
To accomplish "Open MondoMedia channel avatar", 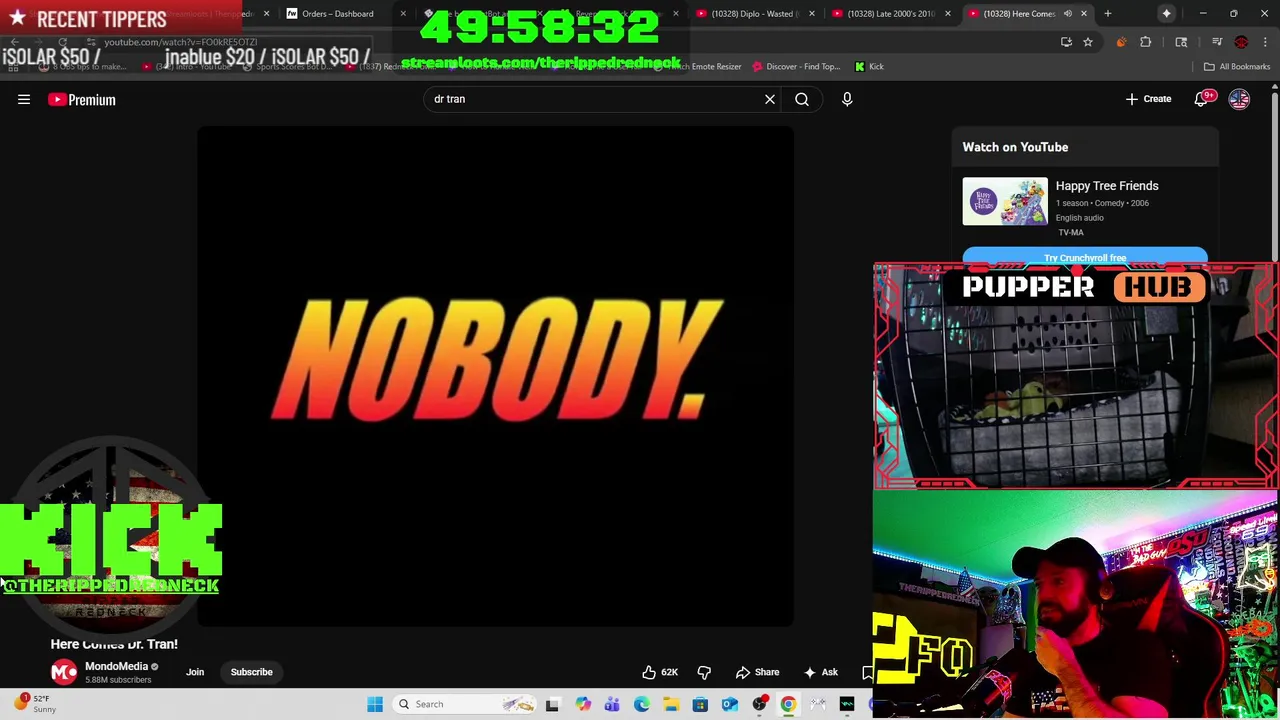I will tap(64, 672).
